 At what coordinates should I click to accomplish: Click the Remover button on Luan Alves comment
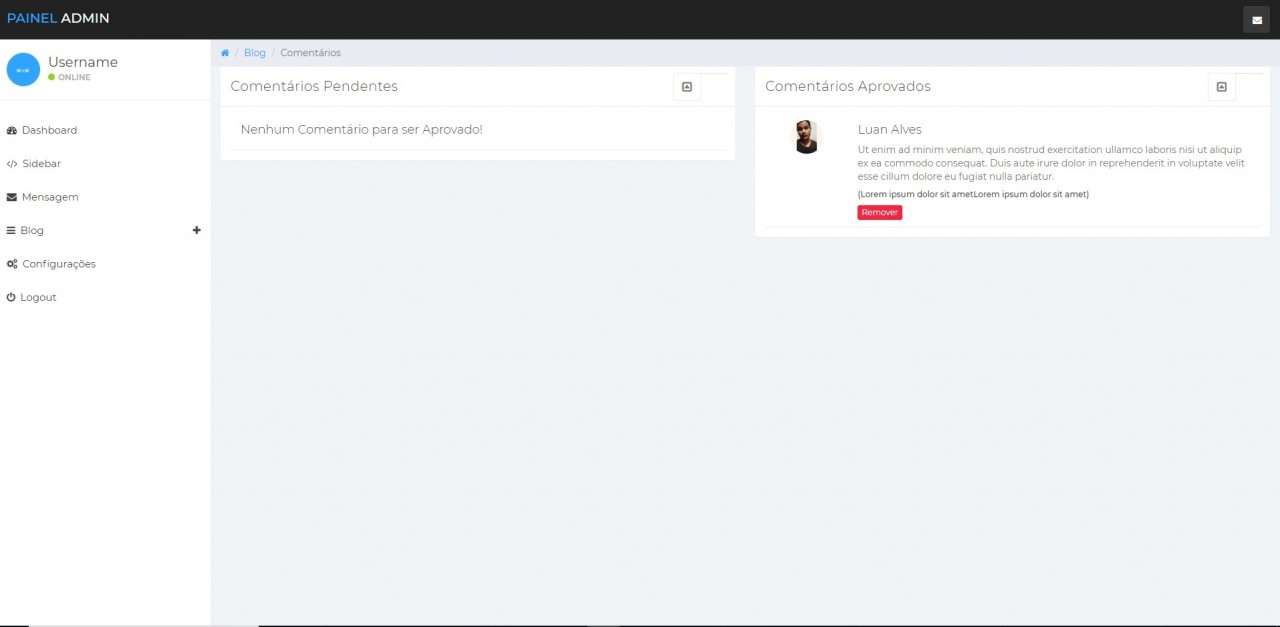[879, 212]
